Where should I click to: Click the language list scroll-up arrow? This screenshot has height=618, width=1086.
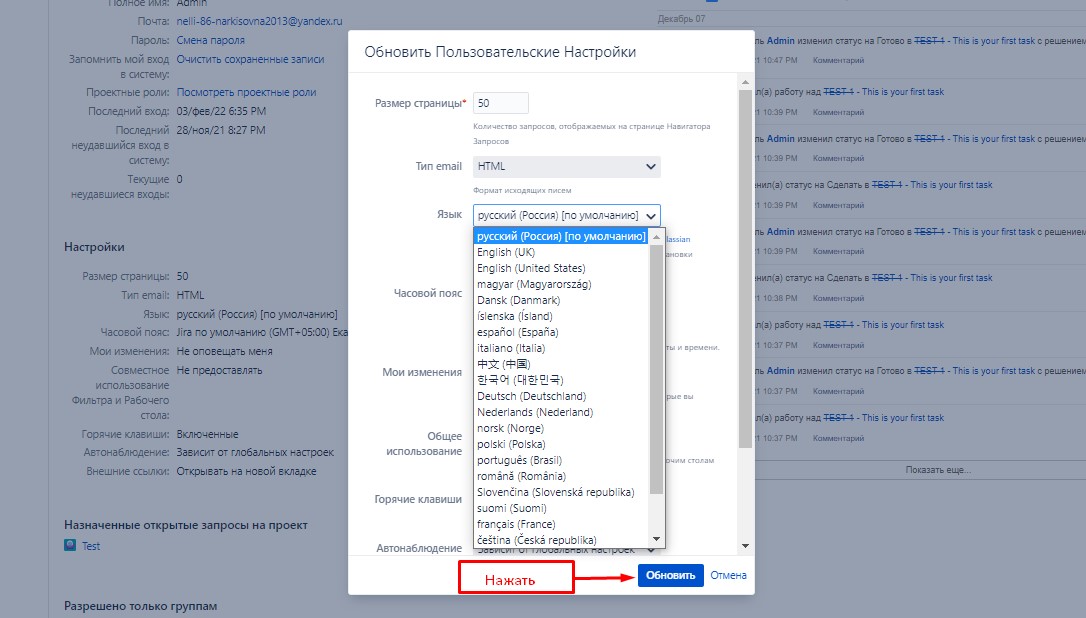[x=657, y=237]
